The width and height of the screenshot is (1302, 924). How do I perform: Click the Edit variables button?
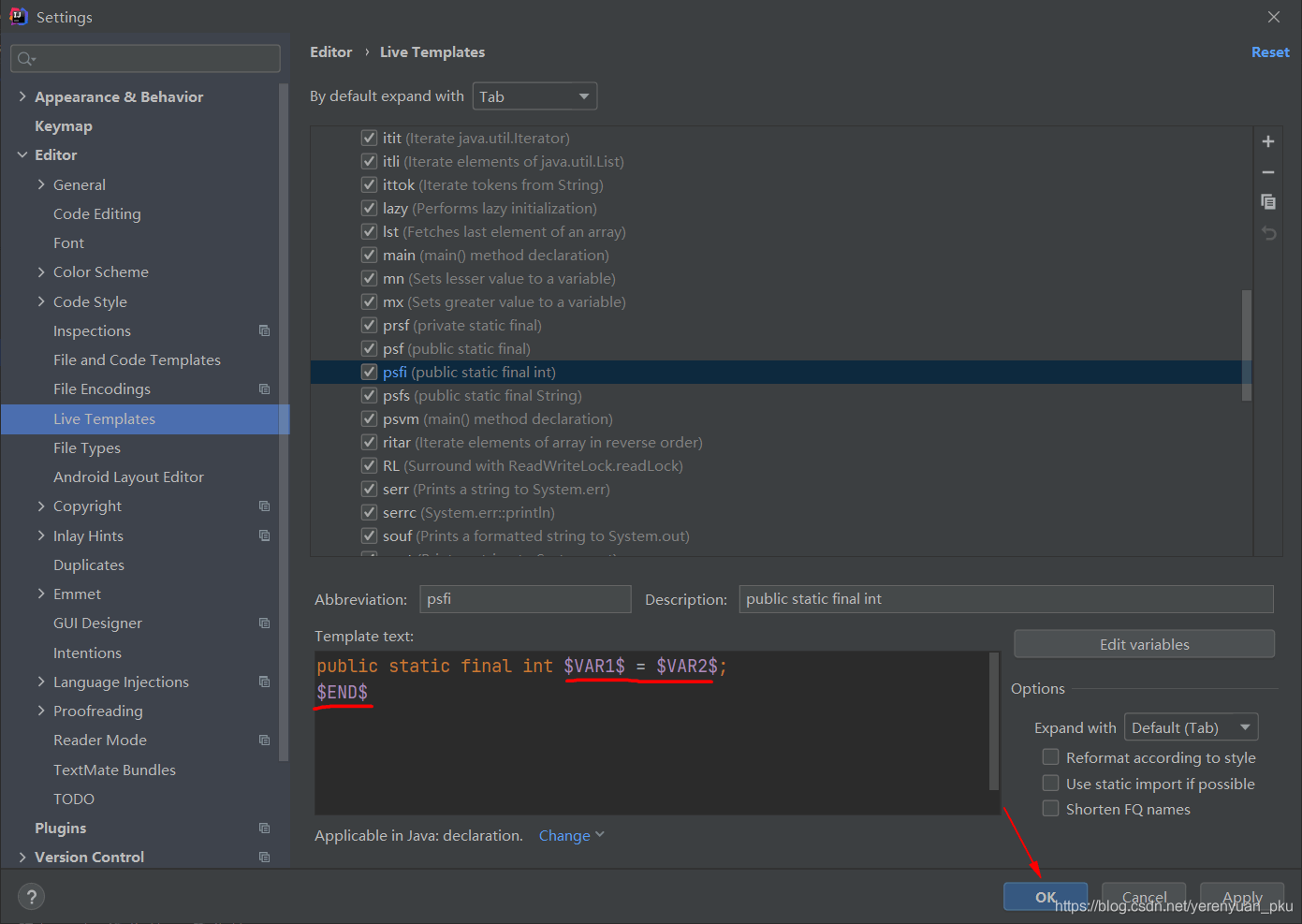pos(1144,644)
